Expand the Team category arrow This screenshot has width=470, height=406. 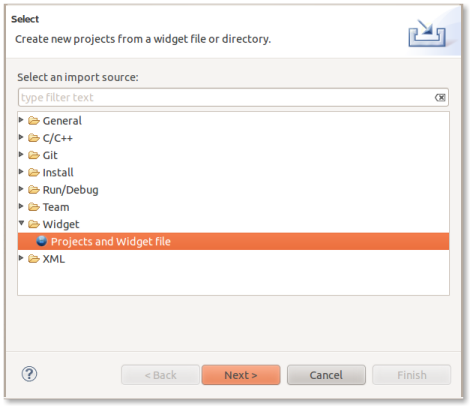pos(21,206)
